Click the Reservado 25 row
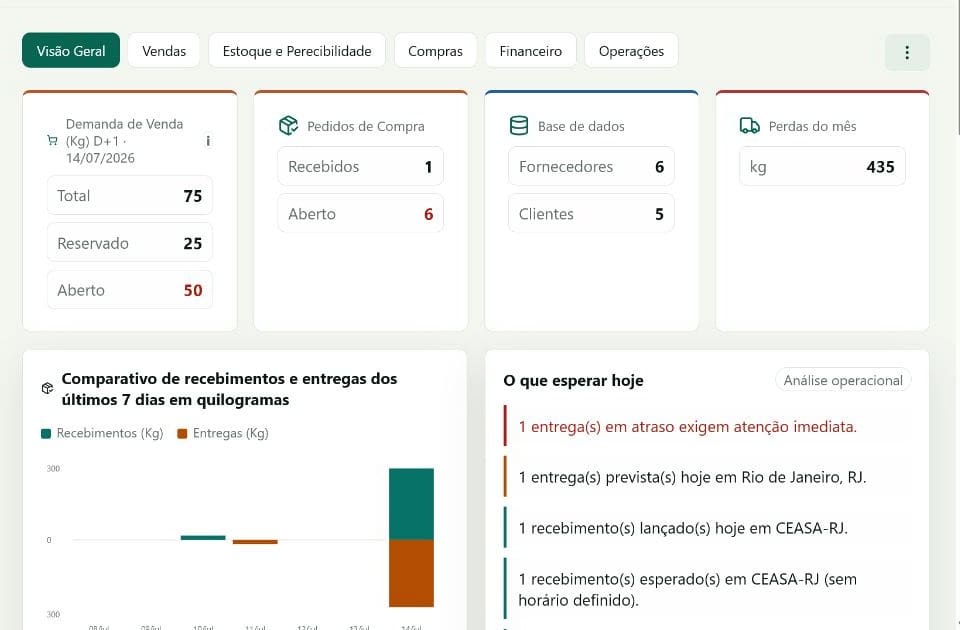 130,243
